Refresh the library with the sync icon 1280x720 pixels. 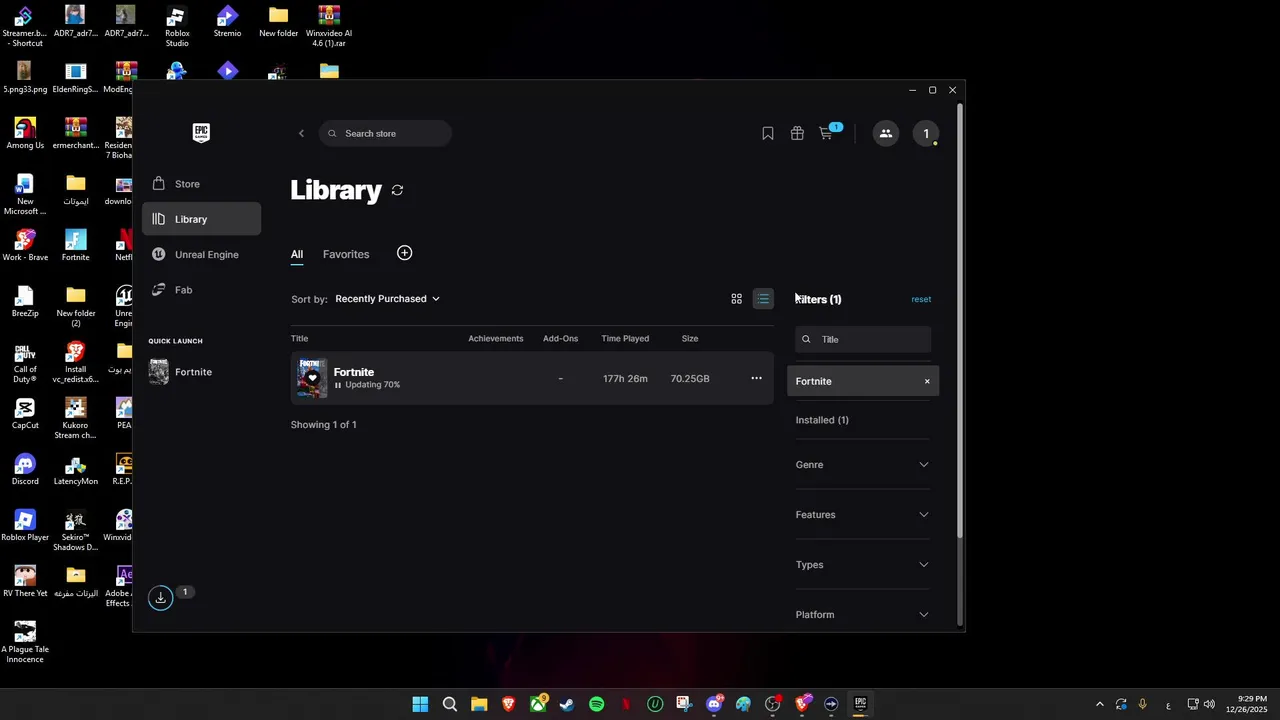tap(397, 190)
